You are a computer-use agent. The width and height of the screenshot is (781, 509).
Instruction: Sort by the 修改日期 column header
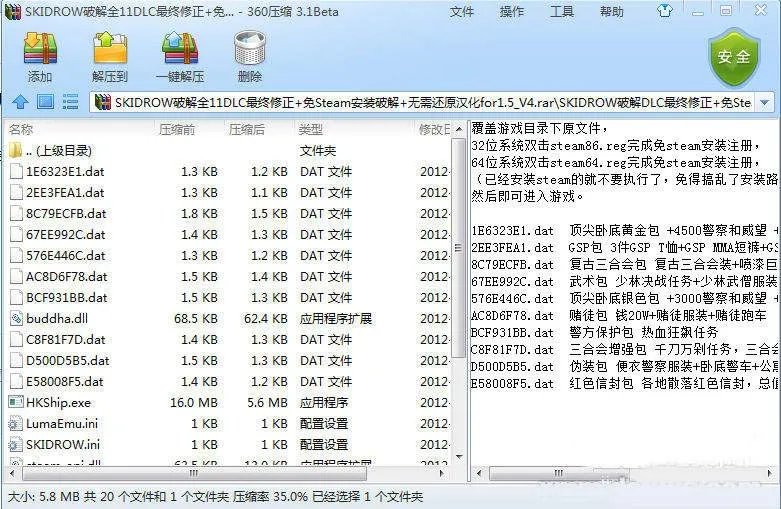click(x=433, y=129)
